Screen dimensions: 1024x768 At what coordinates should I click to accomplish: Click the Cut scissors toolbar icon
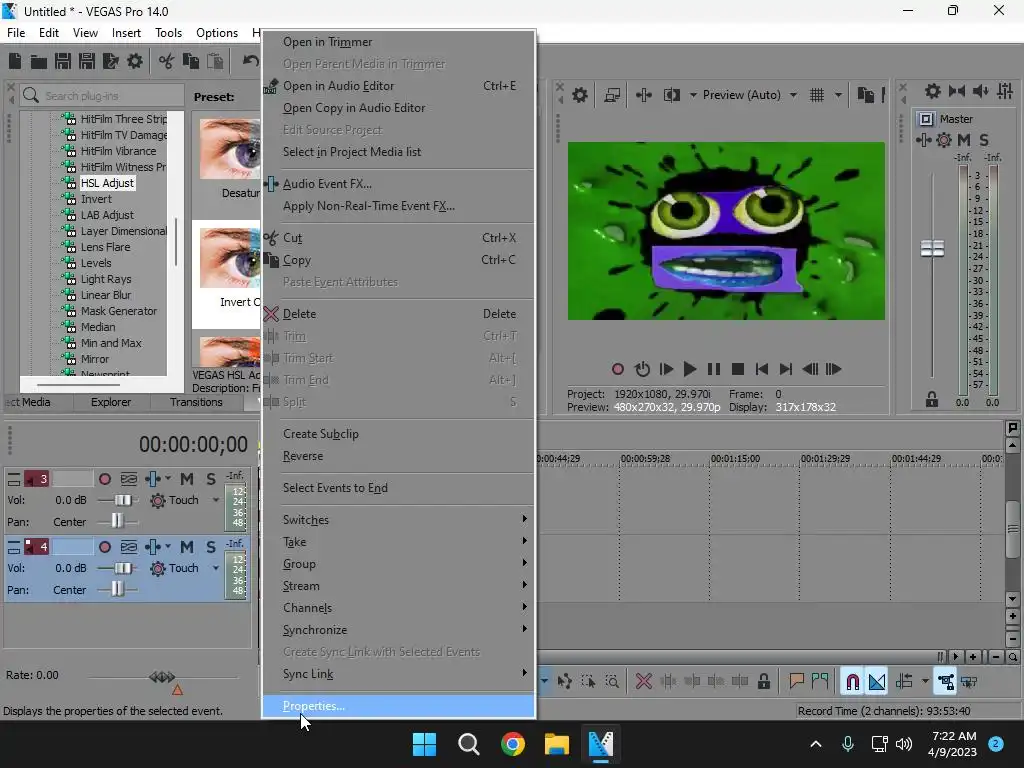[x=167, y=61]
